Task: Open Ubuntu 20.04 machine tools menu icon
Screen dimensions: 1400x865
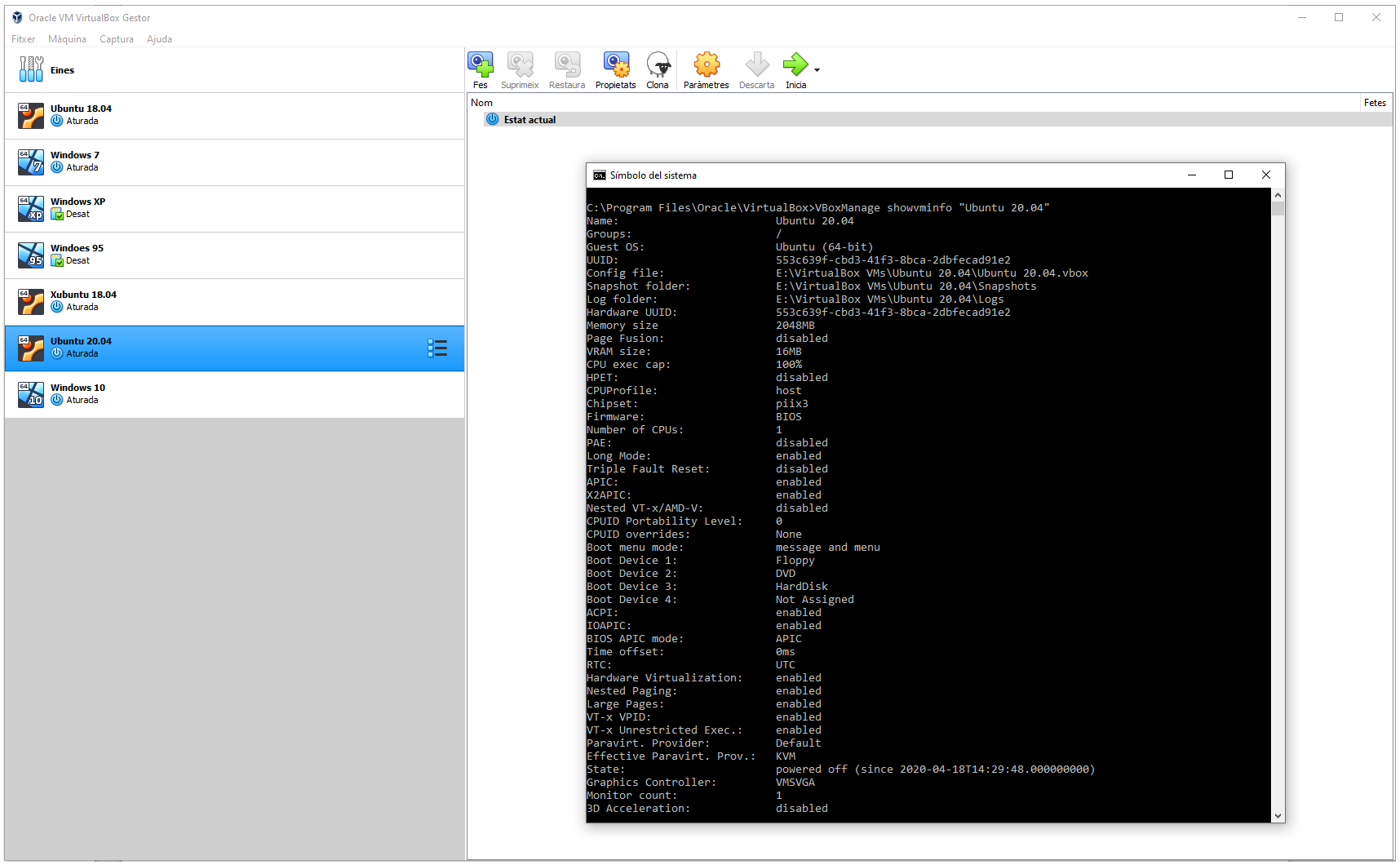Action: pyautogui.click(x=437, y=348)
